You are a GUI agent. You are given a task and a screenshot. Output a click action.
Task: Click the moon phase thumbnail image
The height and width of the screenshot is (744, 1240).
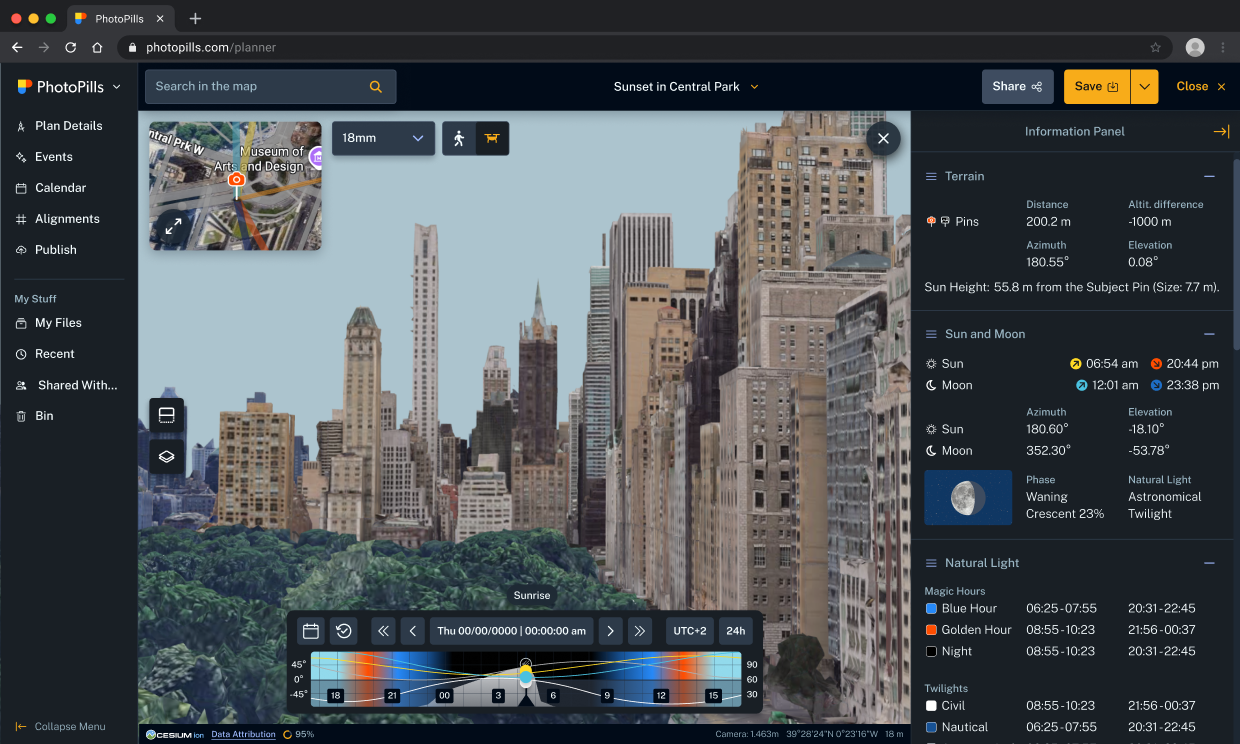point(968,497)
